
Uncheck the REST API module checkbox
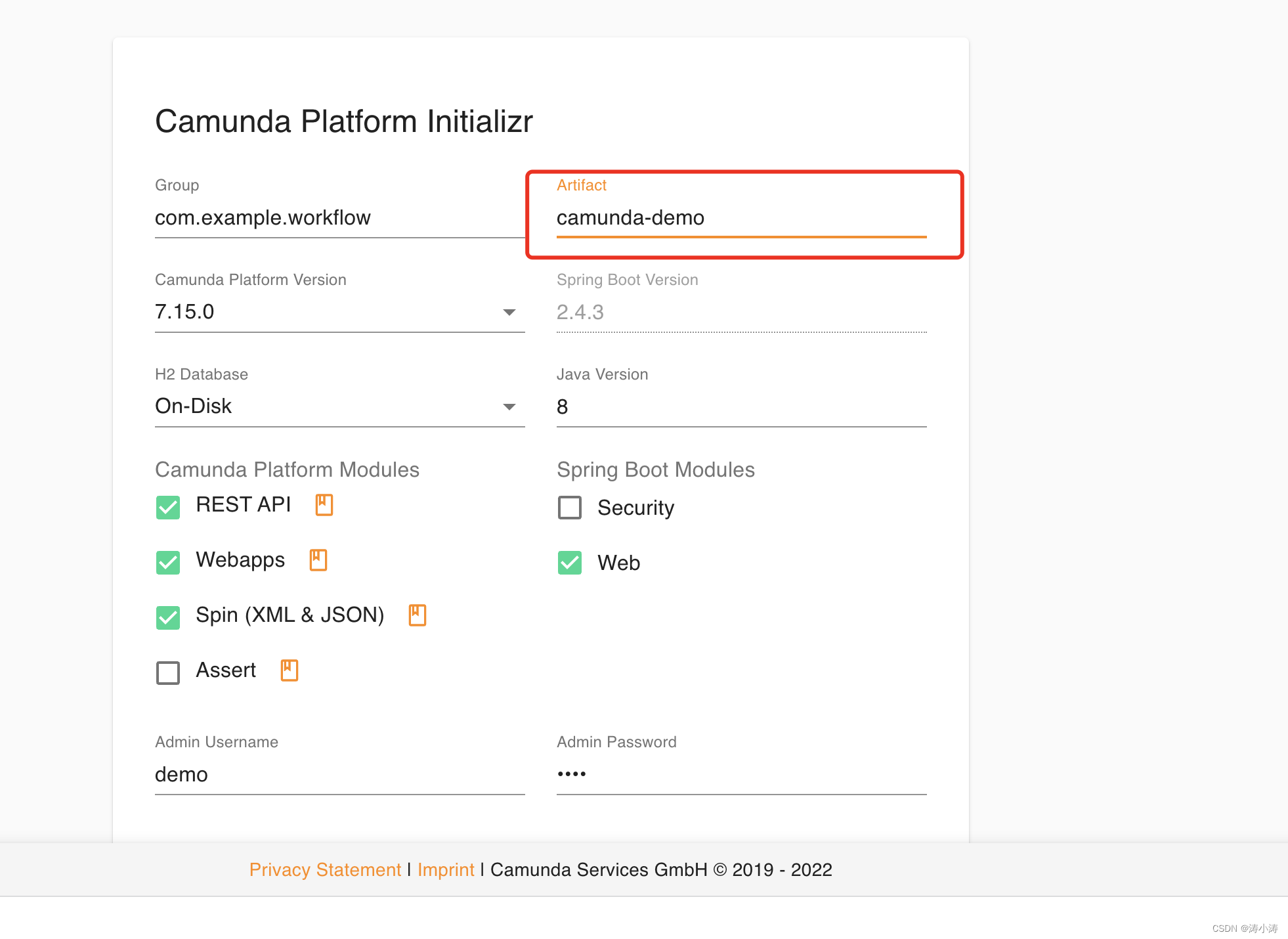pos(168,507)
